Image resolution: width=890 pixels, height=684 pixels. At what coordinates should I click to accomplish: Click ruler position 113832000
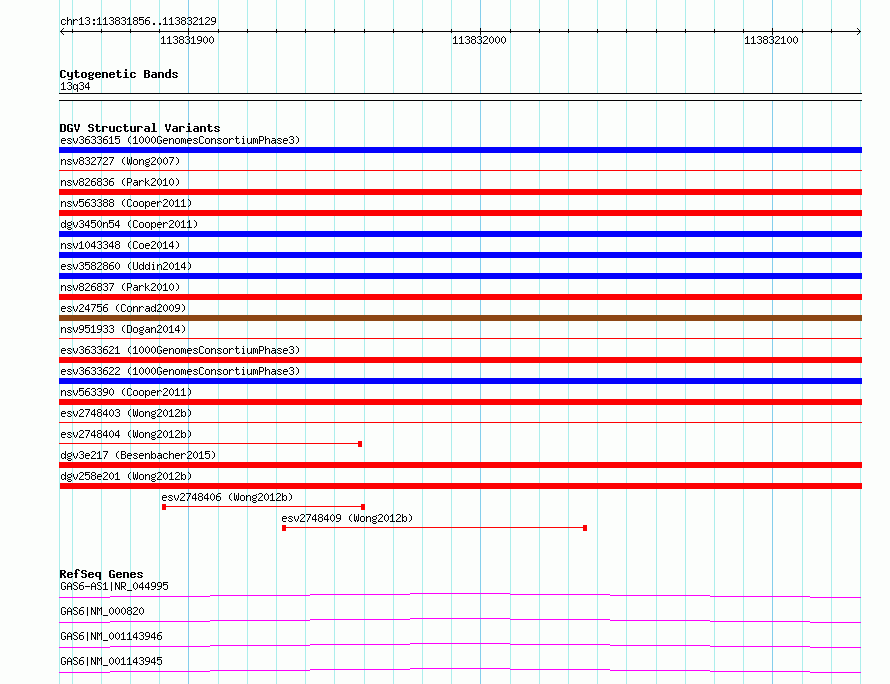[479, 40]
